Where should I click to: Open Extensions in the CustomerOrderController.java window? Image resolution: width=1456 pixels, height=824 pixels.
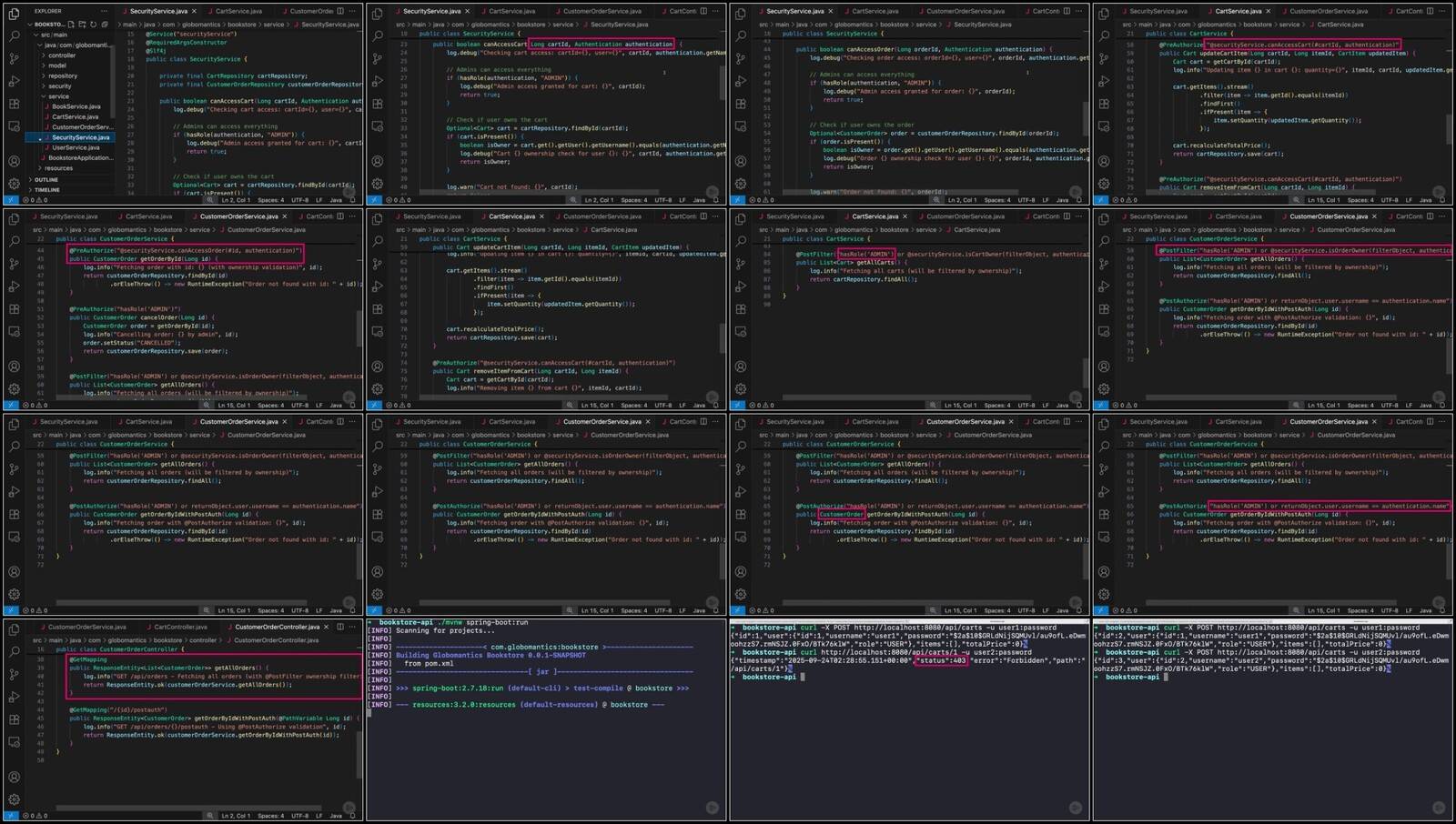click(14, 719)
